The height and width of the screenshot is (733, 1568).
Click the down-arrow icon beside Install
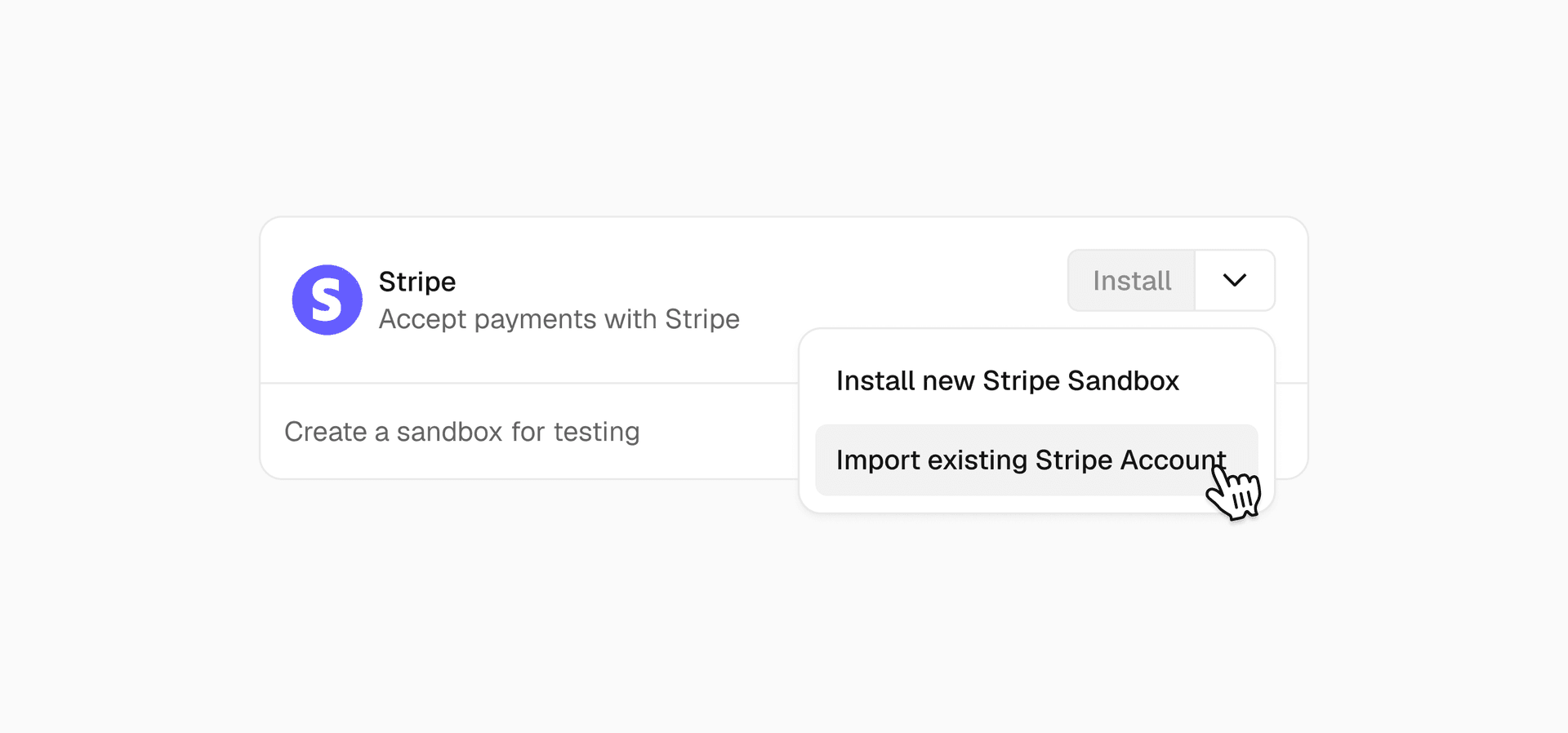pos(1234,280)
